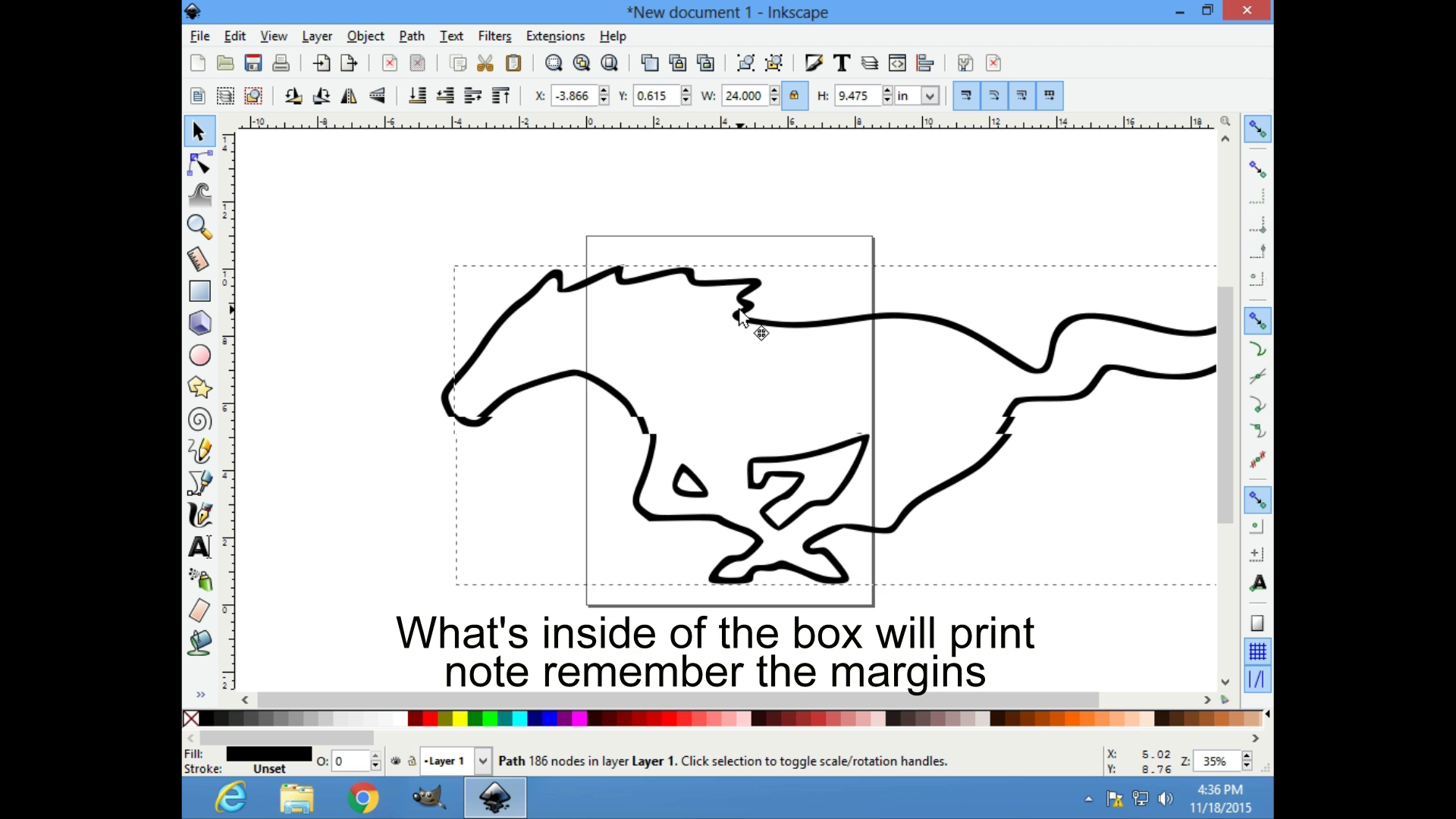Open Text and Font dialog icon
This screenshot has width=1456, height=819.
tap(842, 63)
